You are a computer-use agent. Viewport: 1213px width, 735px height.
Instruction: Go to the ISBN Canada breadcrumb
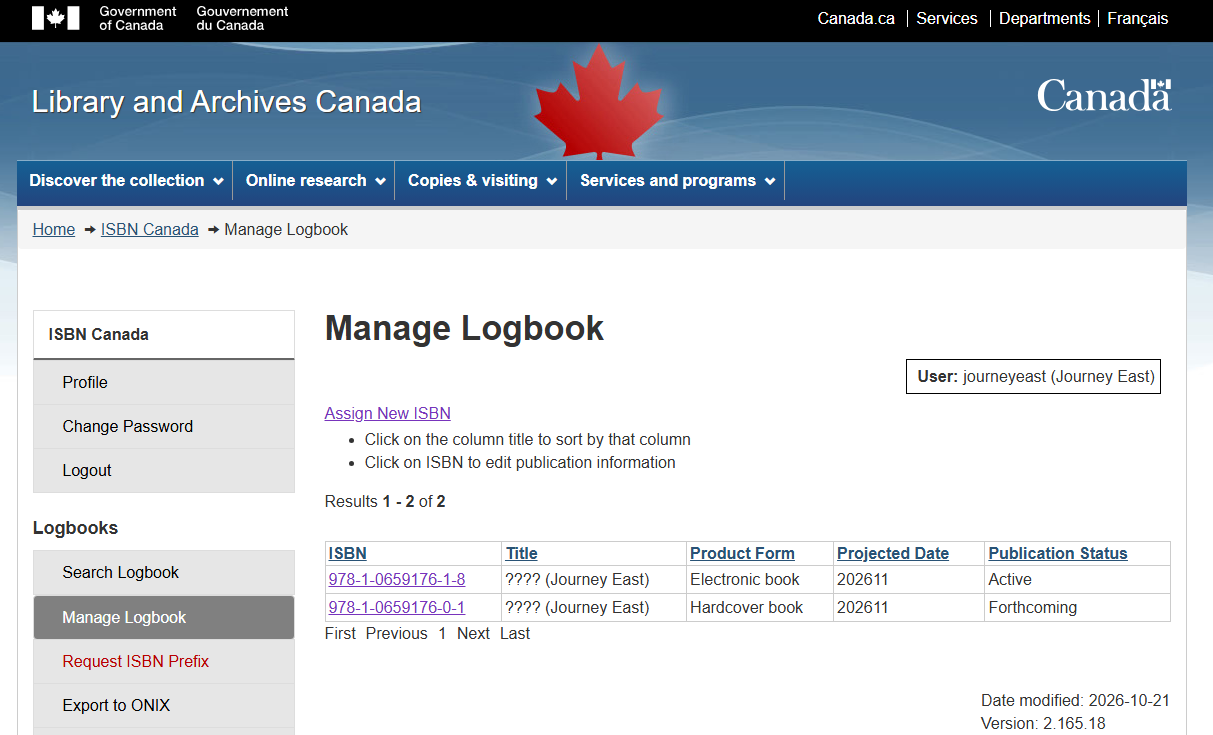150,229
